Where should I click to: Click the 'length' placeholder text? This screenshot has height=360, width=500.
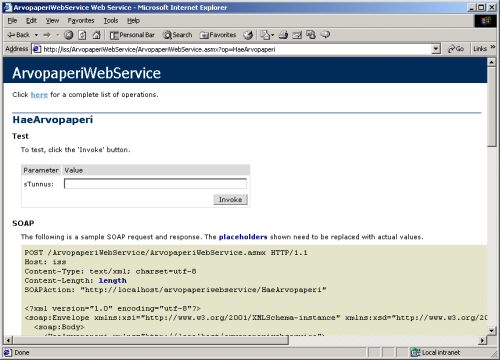(113, 281)
